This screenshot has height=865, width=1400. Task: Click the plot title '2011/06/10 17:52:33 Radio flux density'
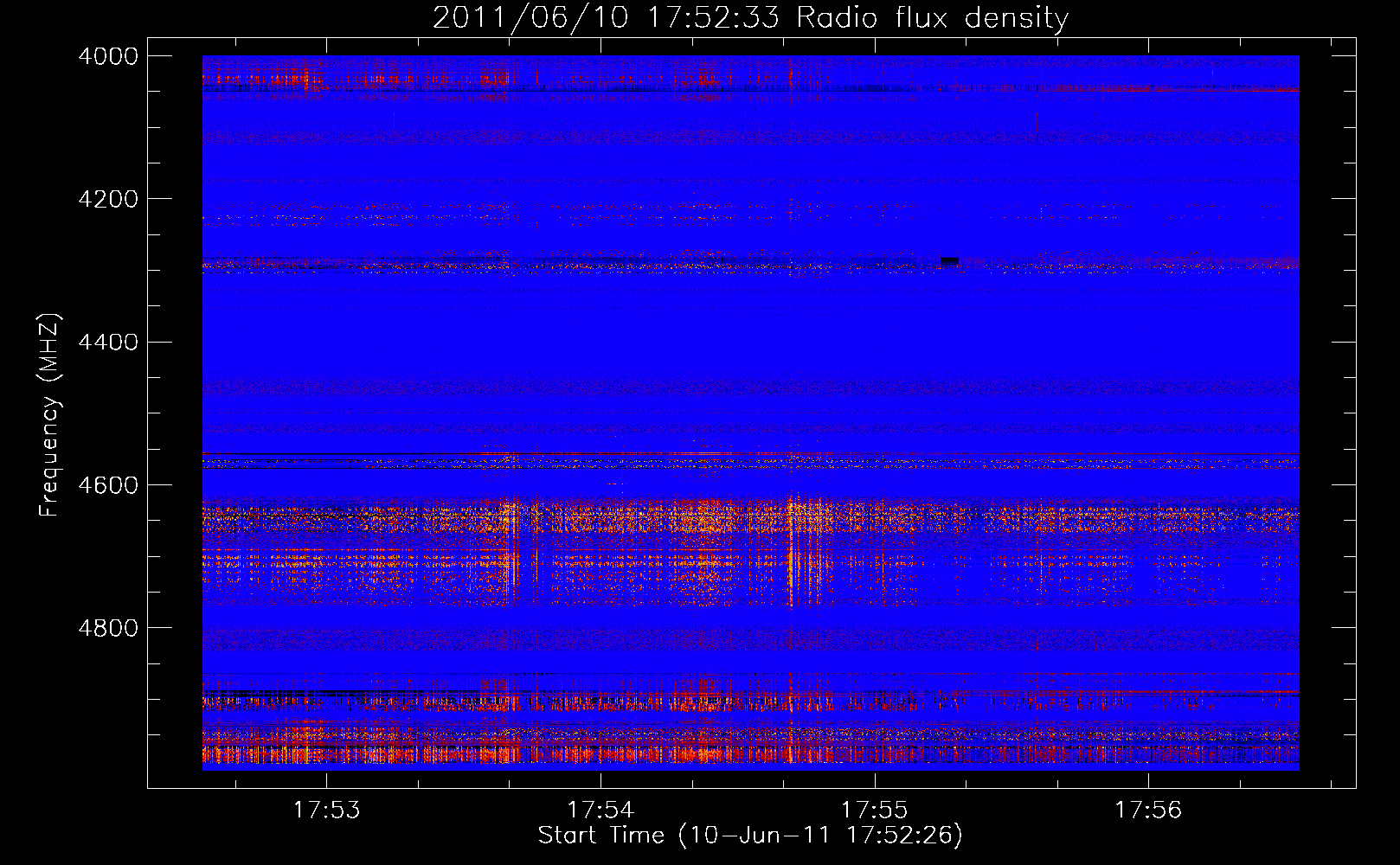[750, 17]
